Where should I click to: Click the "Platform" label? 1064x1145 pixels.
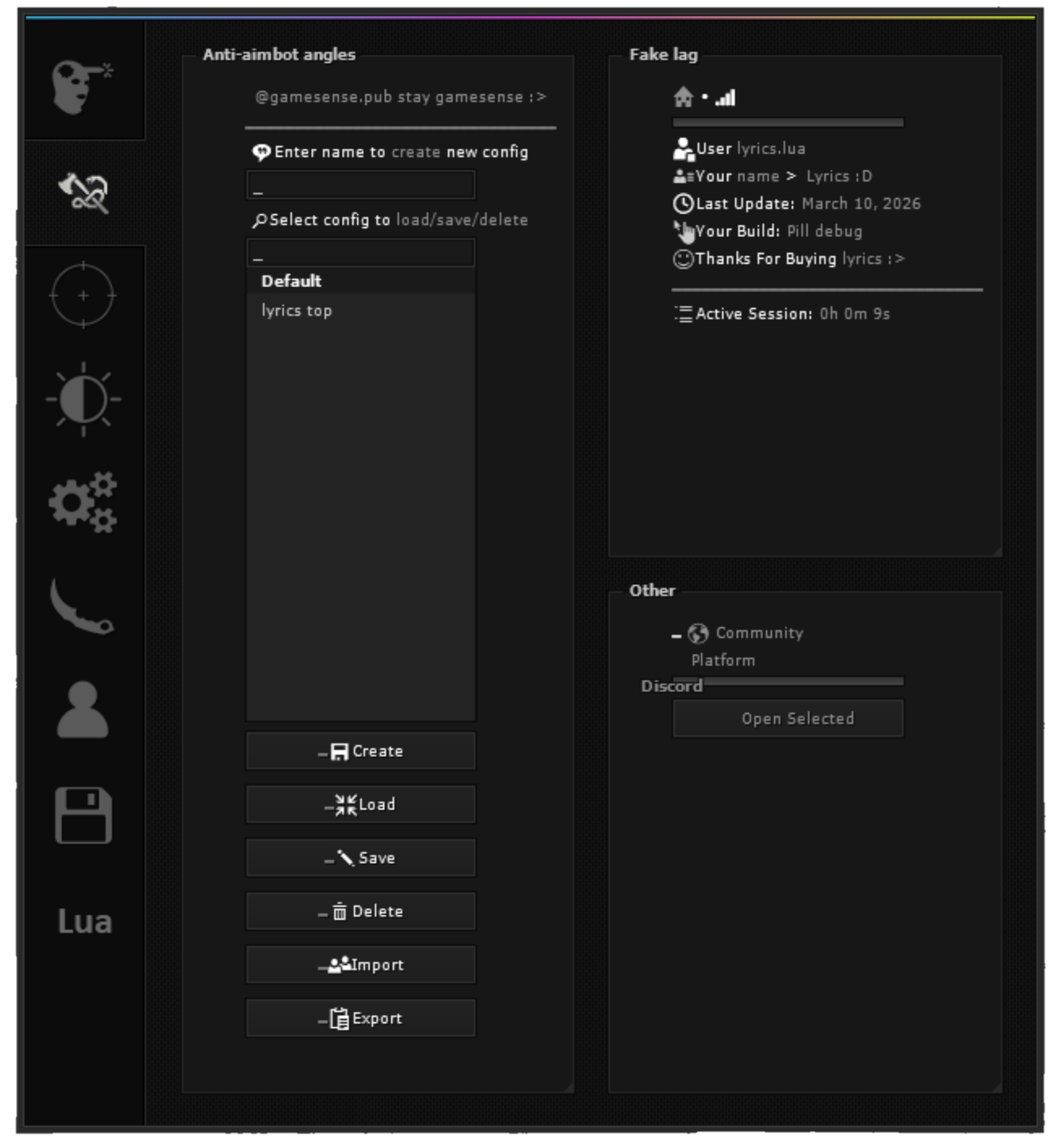pyautogui.click(x=723, y=660)
